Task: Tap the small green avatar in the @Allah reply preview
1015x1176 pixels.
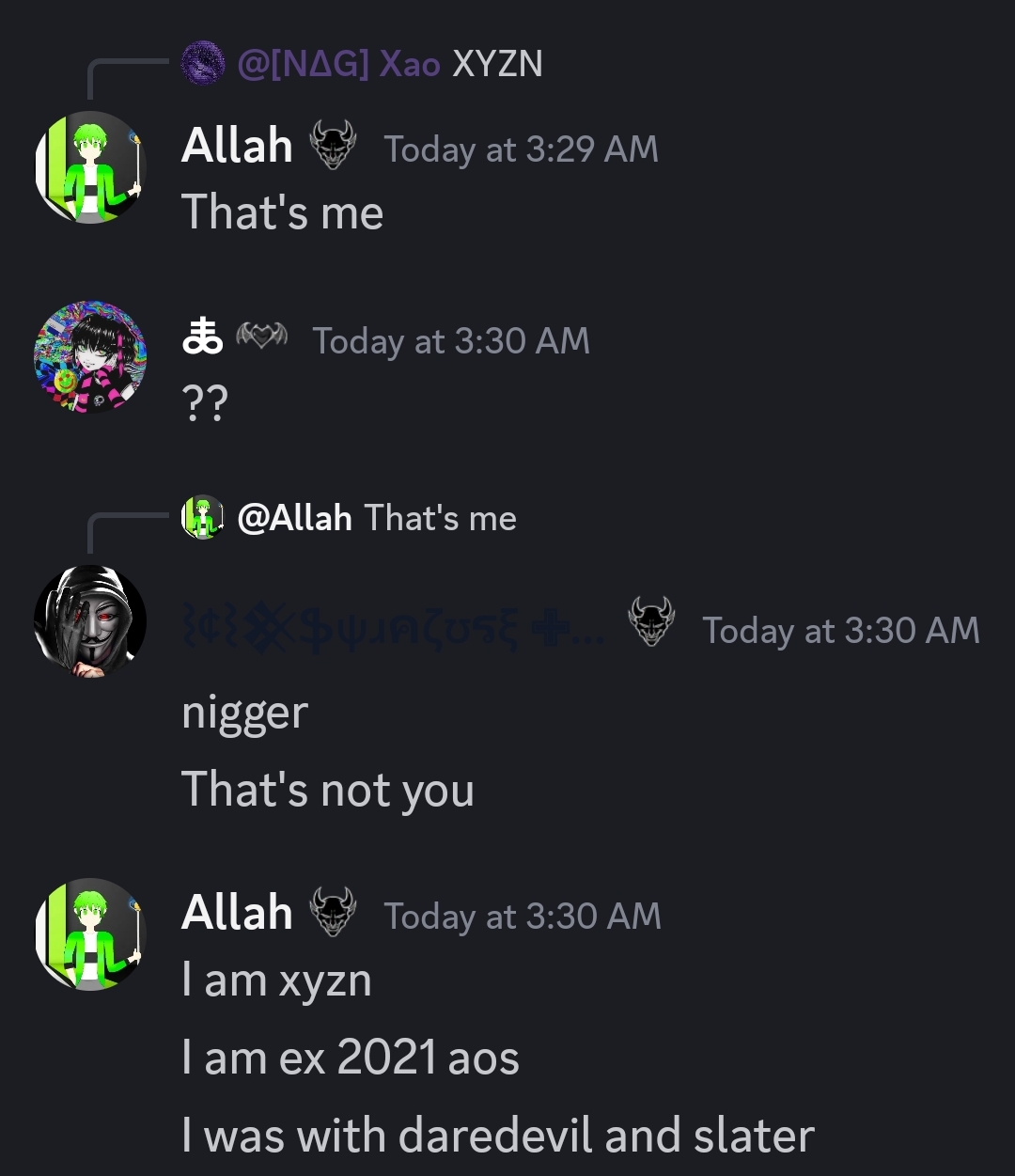Action: [x=202, y=517]
